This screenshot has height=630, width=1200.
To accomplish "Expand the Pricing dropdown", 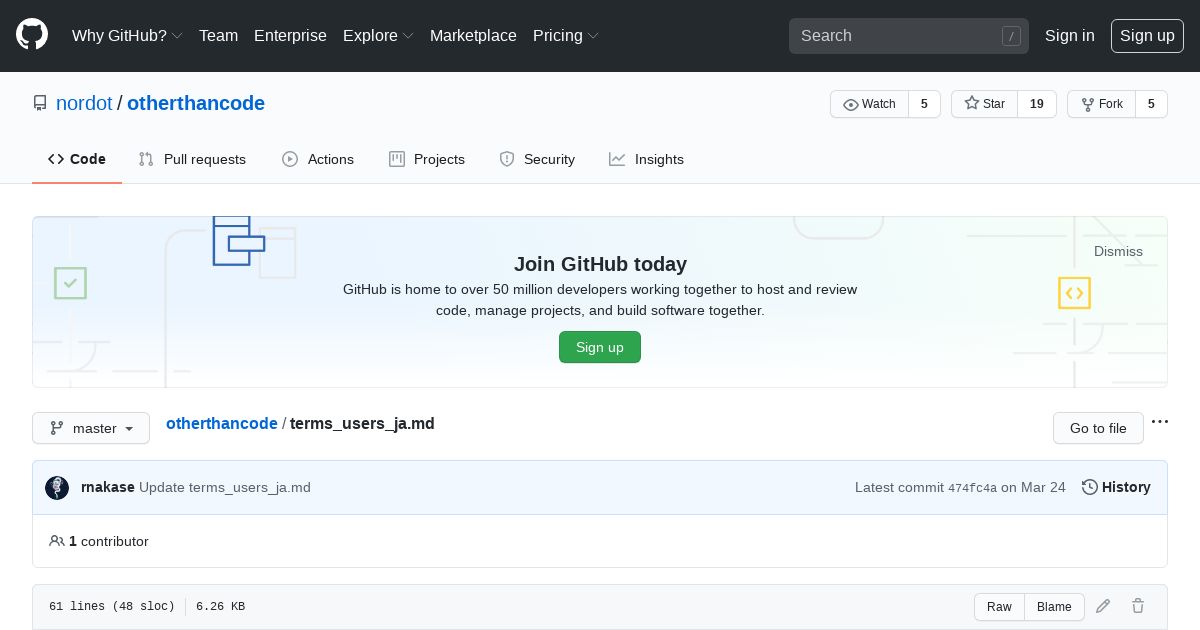I will coord(566,35).
